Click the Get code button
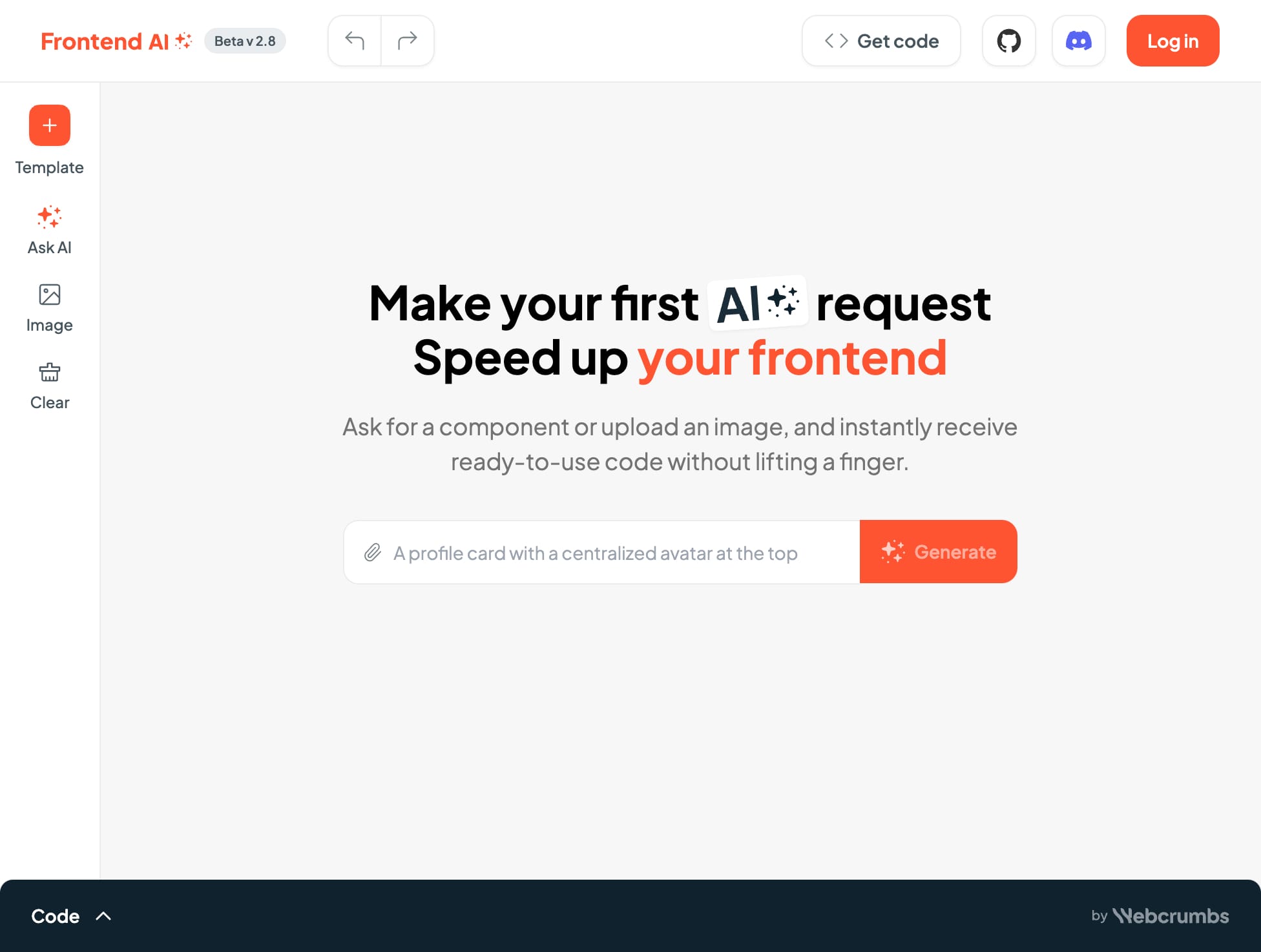The height and width of the screenshot is (952, 1261). point(880,41)
